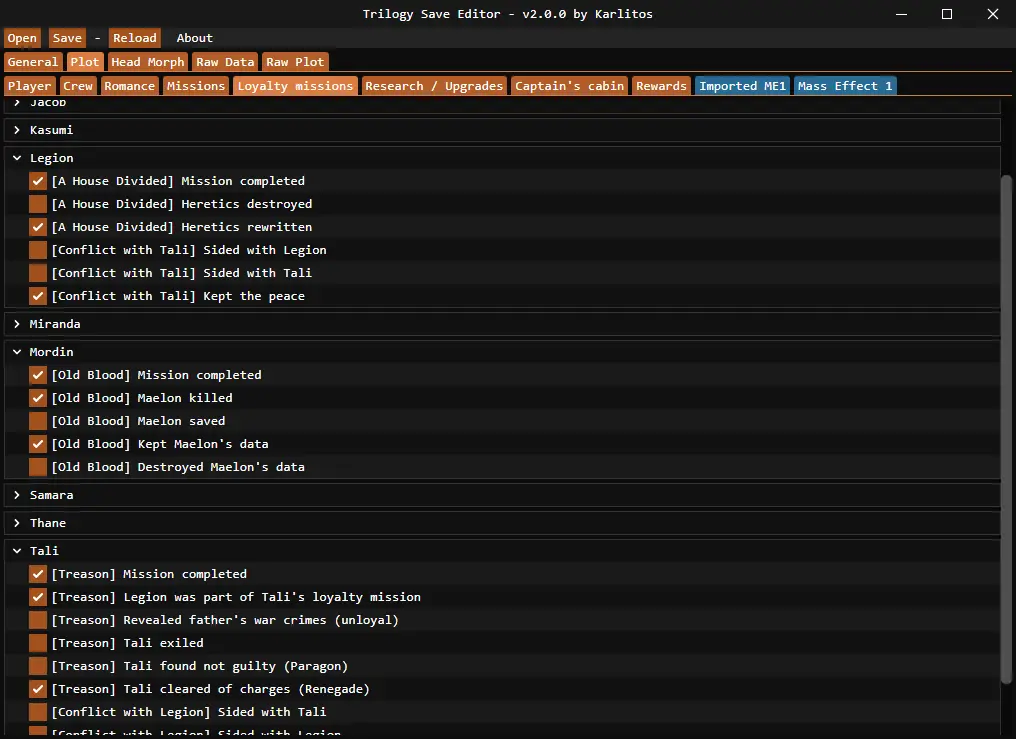
Task: Switch to the Player sub-tab
Action: [x=30, y=86]
